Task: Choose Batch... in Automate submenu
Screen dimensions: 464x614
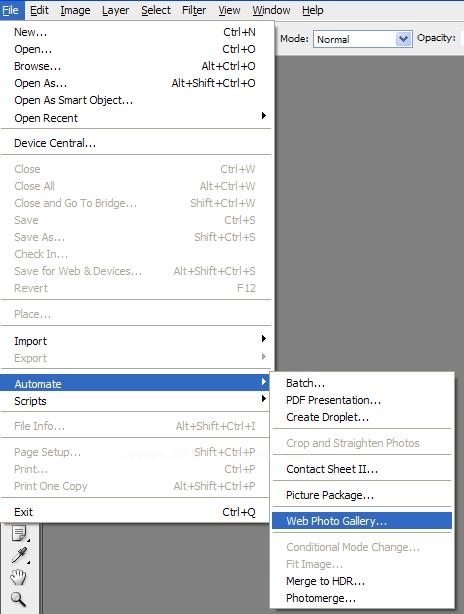Action: click(x=362, y=383)
